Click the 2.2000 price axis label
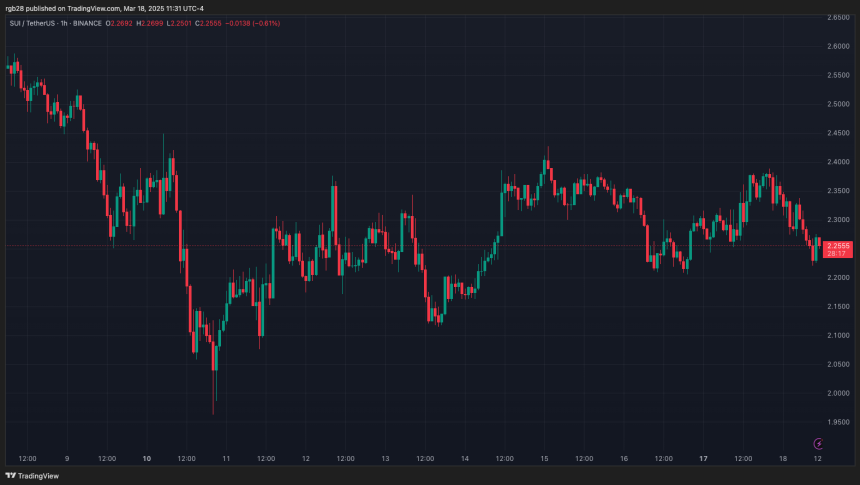 pyautogui.click(x=838, y=278)
